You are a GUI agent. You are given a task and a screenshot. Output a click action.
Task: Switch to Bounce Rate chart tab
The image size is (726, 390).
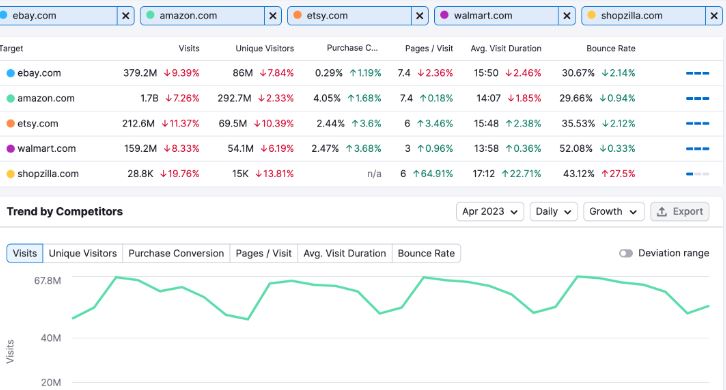(x=426, y=253)
